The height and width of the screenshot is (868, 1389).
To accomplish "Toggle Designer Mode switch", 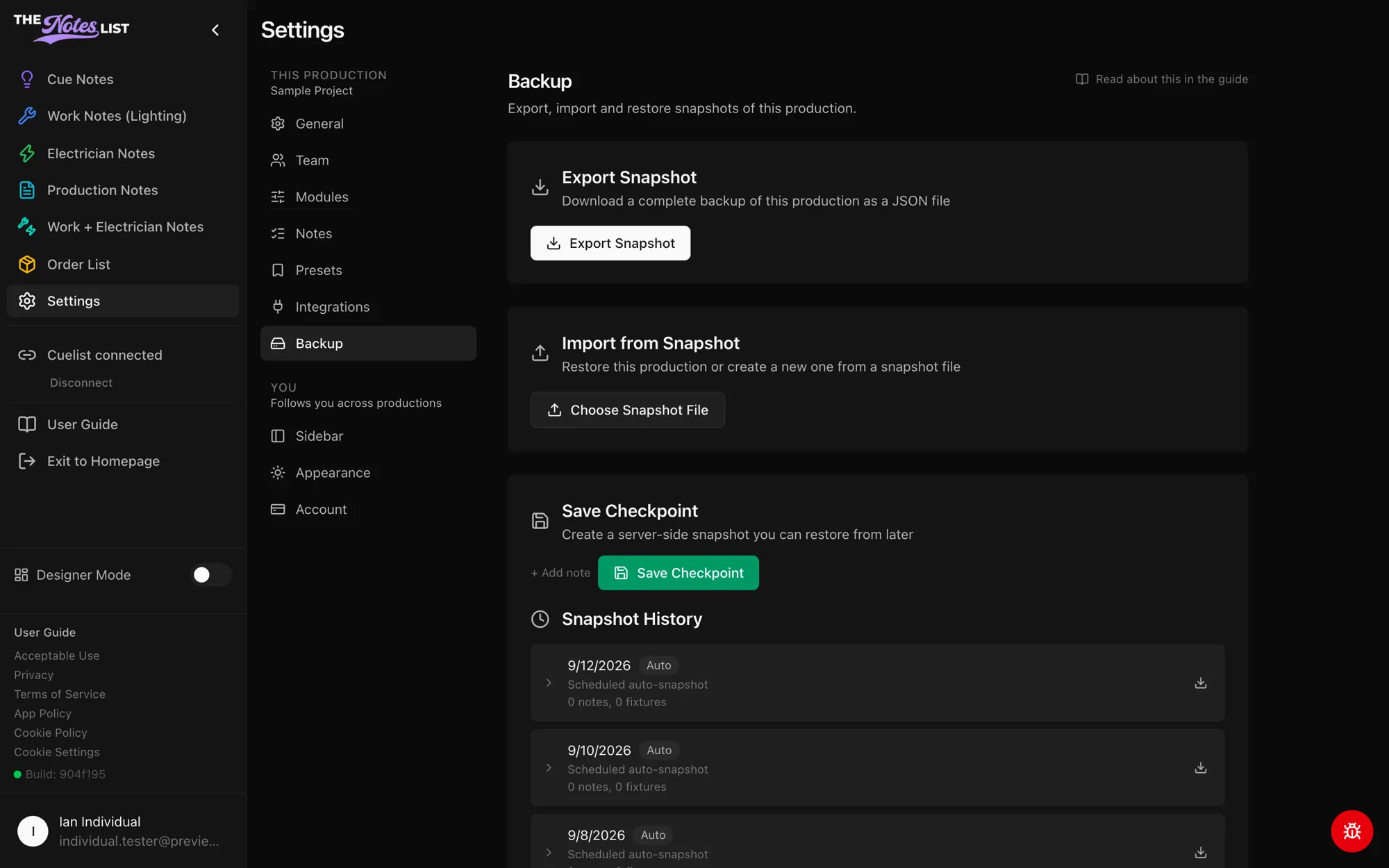I will [x=211, y=575].
